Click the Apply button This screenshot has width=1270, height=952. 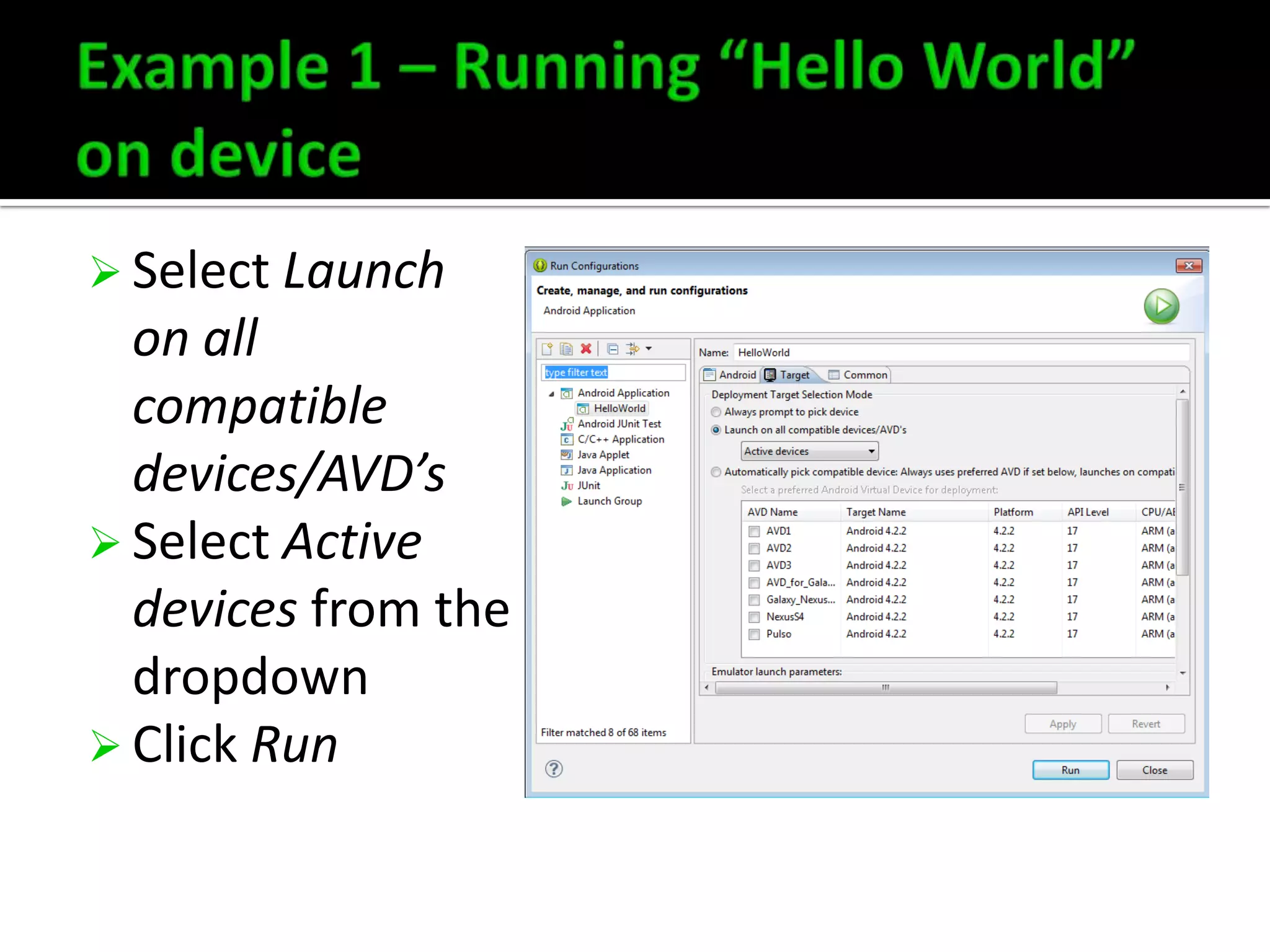tap(1063, 724)
